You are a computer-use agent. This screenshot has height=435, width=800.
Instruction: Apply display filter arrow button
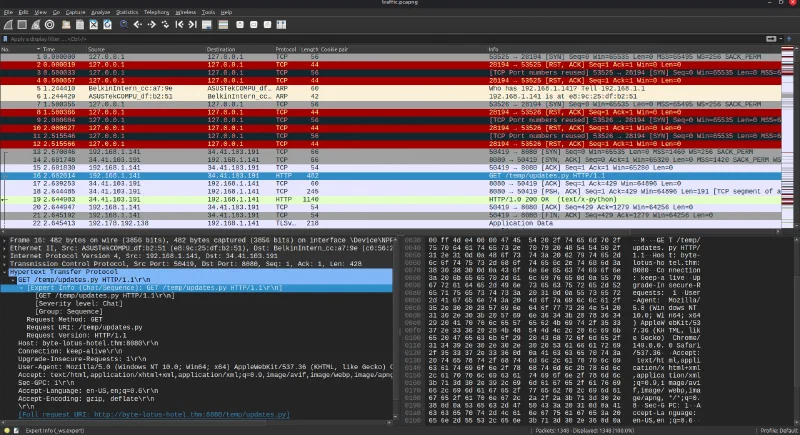pos(771,39)
